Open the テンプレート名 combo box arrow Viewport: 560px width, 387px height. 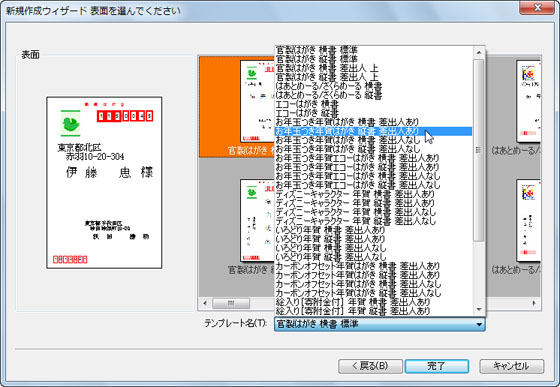(479, 325)
